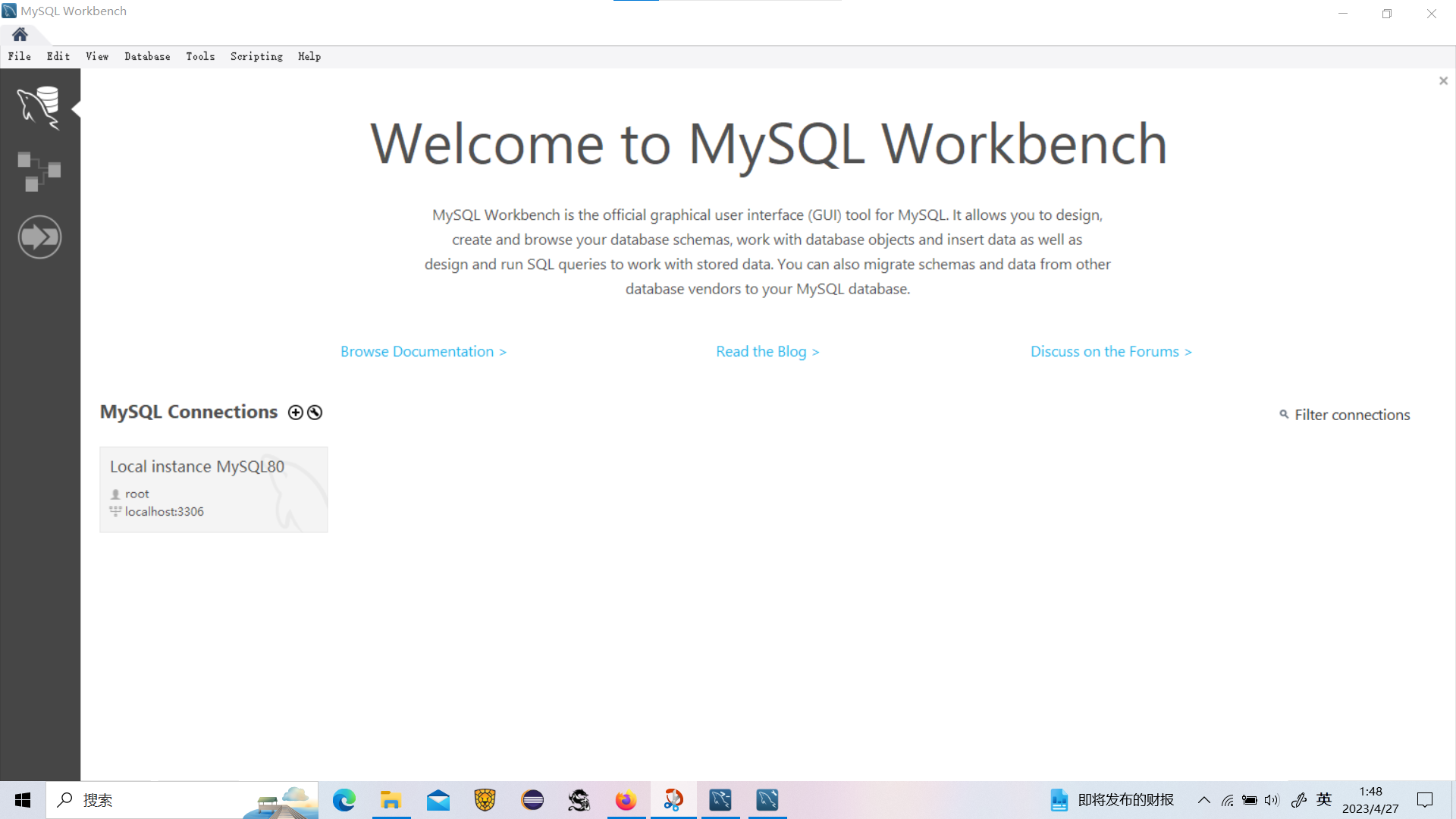
Task: Launch Firefox from taskbar
Action: coord(626,800)
